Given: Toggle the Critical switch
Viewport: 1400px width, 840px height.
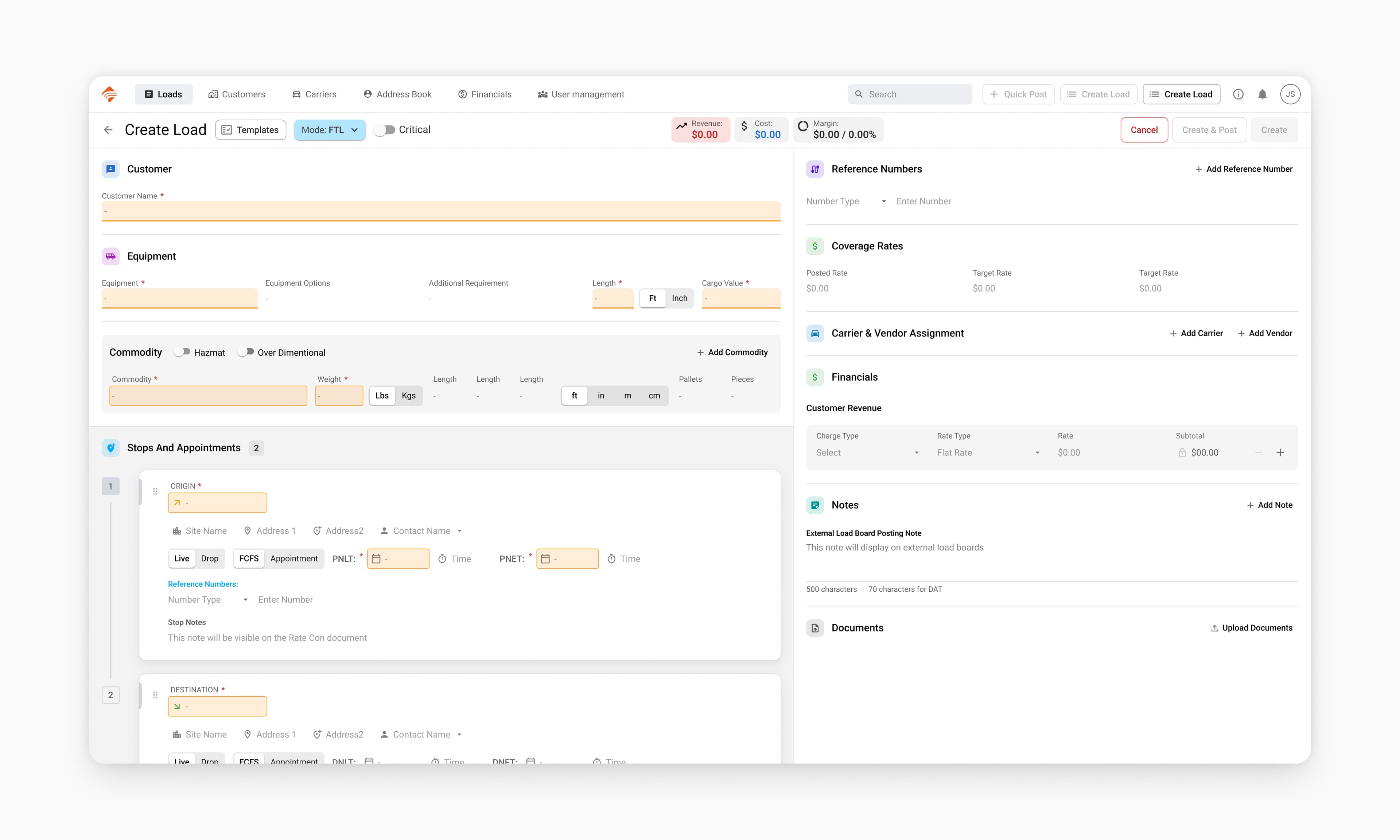Looking at the screenshot, I should [384, 130].
